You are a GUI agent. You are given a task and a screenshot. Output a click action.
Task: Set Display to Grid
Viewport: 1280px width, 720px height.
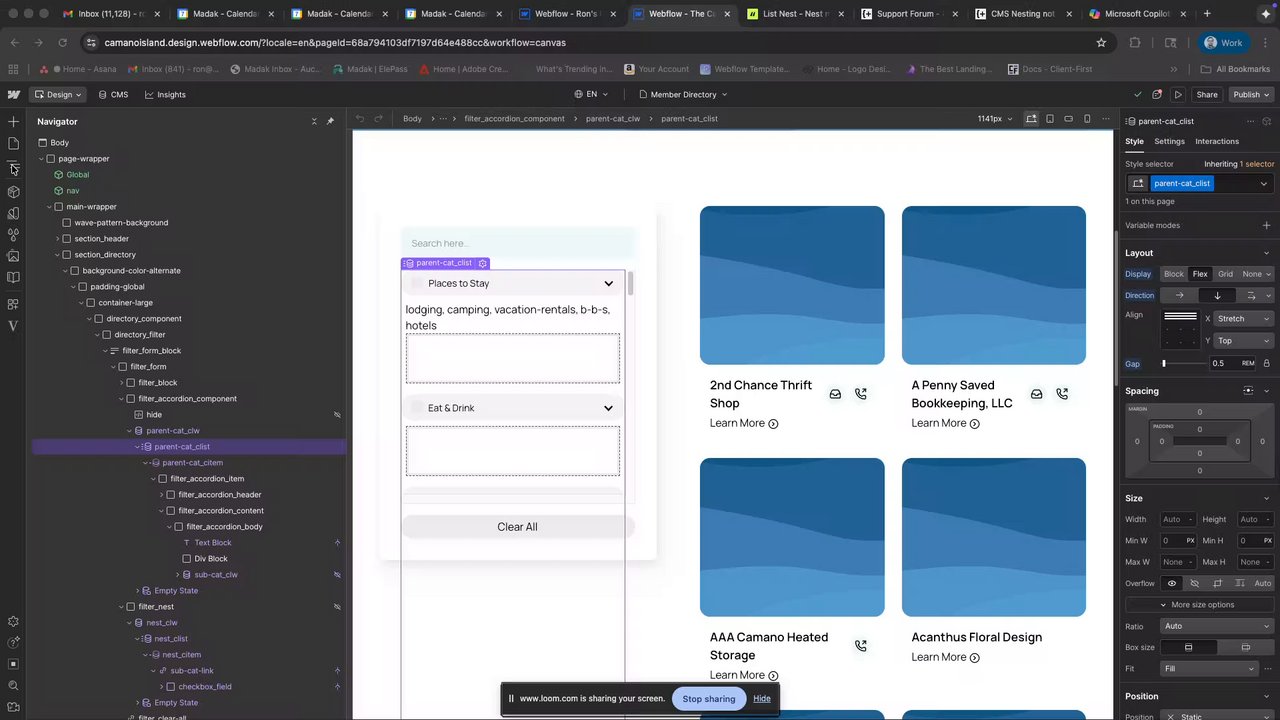[1225, 274]
